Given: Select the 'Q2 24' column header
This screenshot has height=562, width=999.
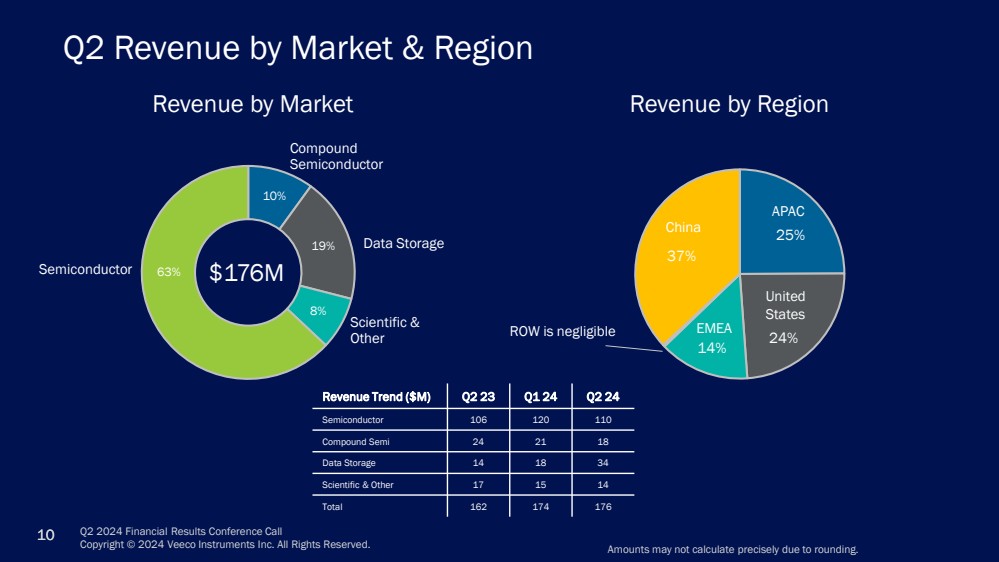Looking at the screenshot, I should pyautogui.click(x=600, y=397).
